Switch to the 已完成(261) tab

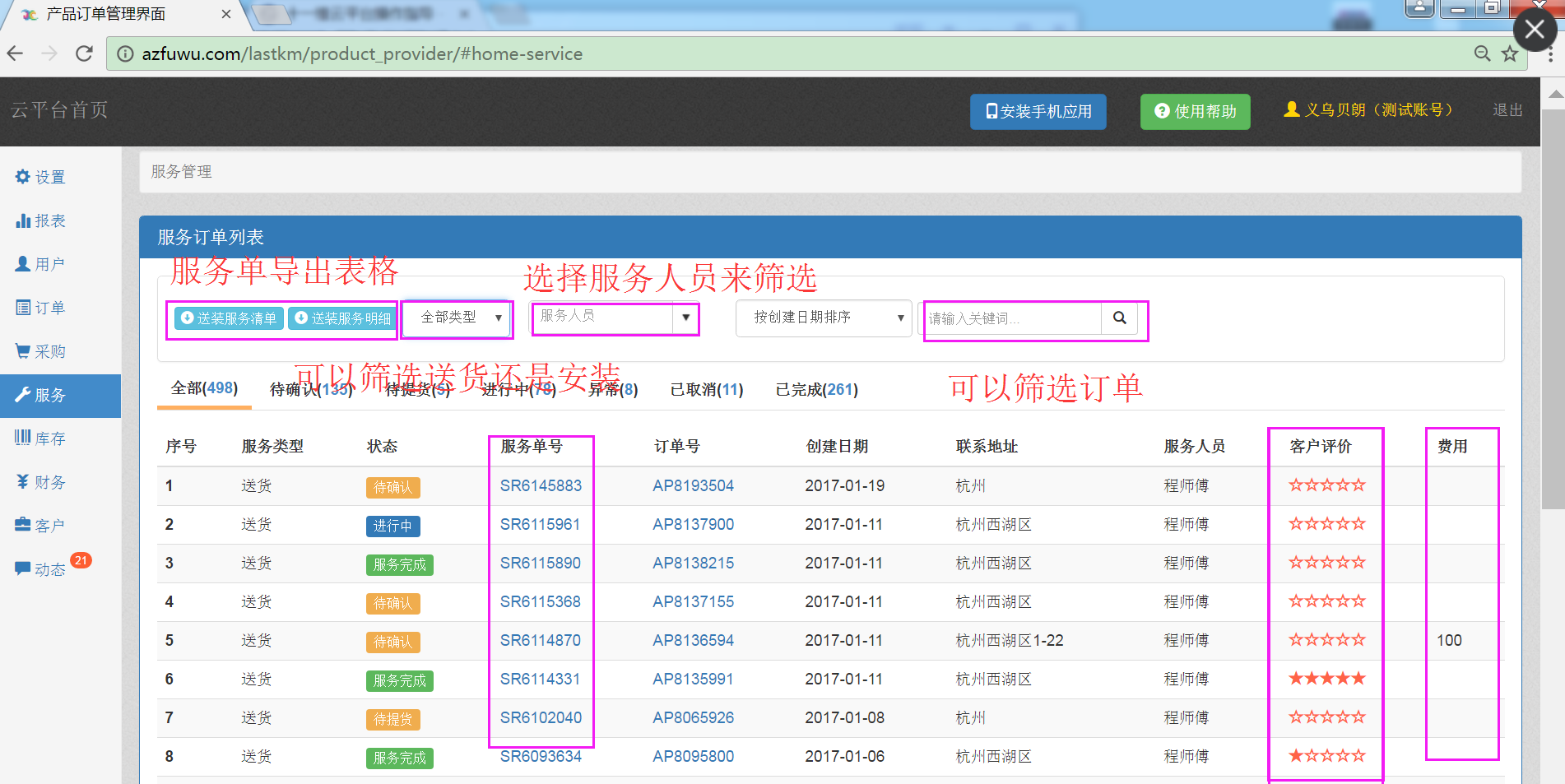coord(816,390)
